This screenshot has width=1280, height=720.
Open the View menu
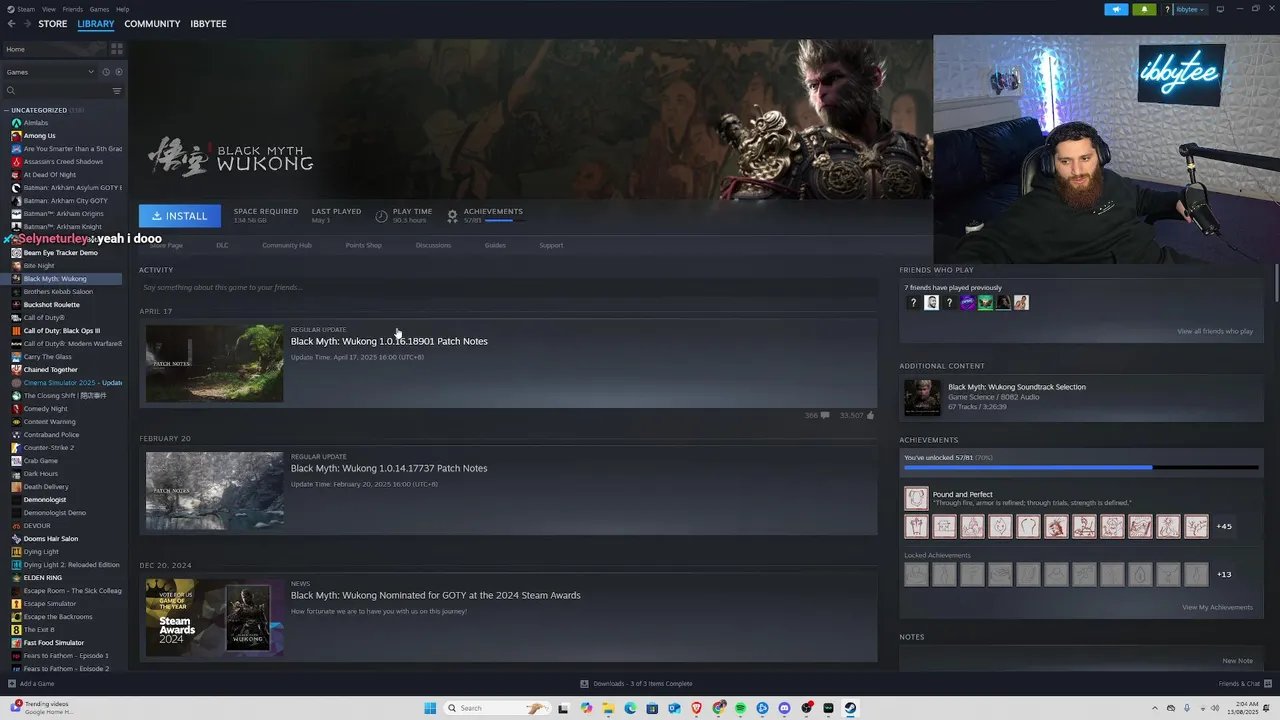coord(49,9)
